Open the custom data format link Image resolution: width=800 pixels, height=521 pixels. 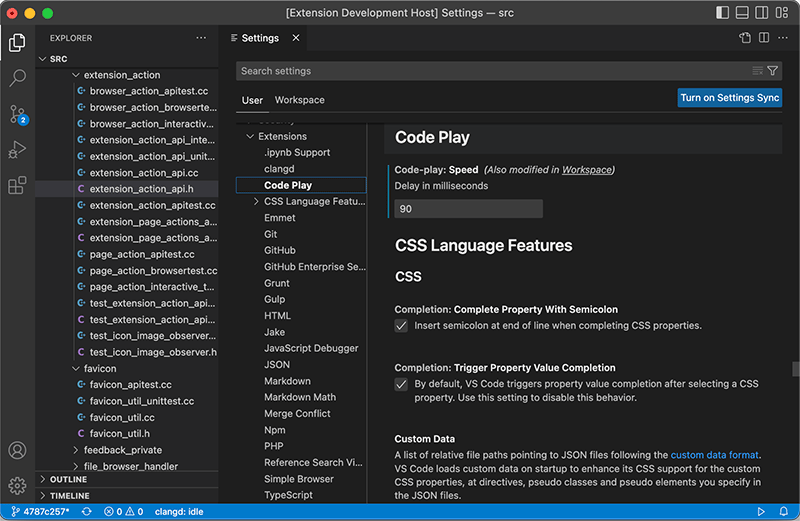(x=714, y=455)
